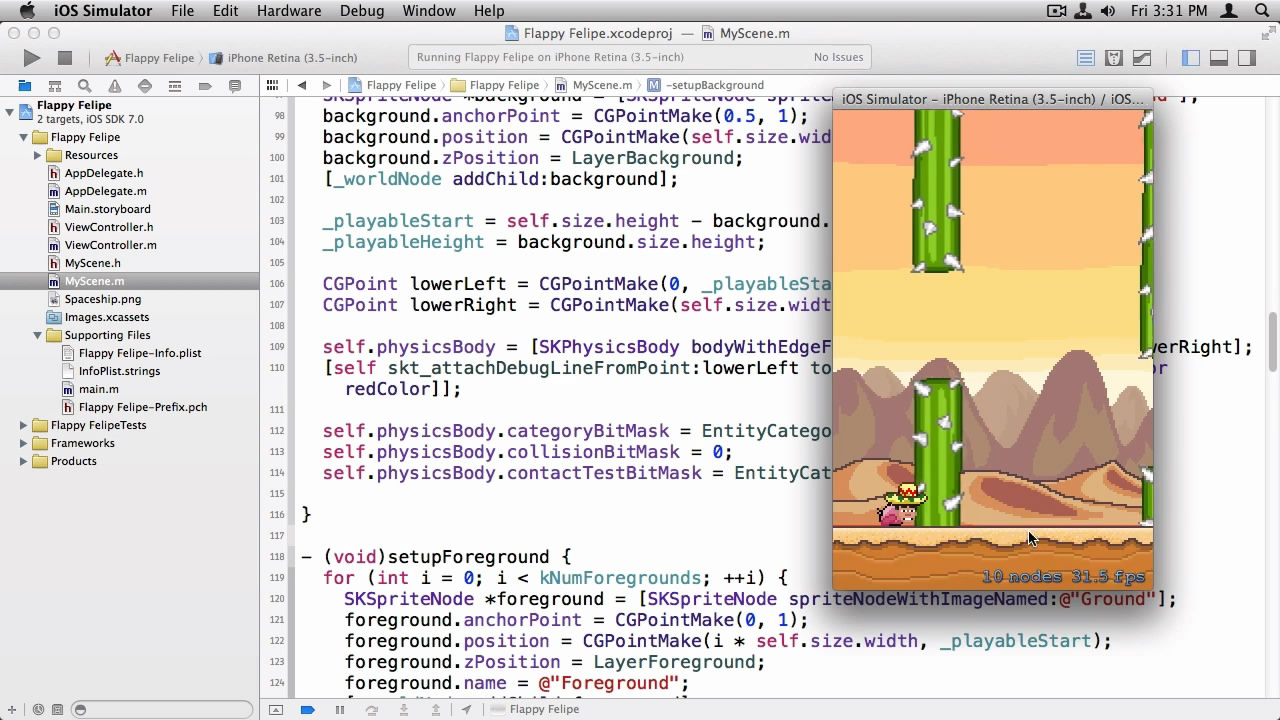Viewport: 1280px width, 720px height.
Task: Hide the debug area with bottom bar toggle
Action: 275,710
